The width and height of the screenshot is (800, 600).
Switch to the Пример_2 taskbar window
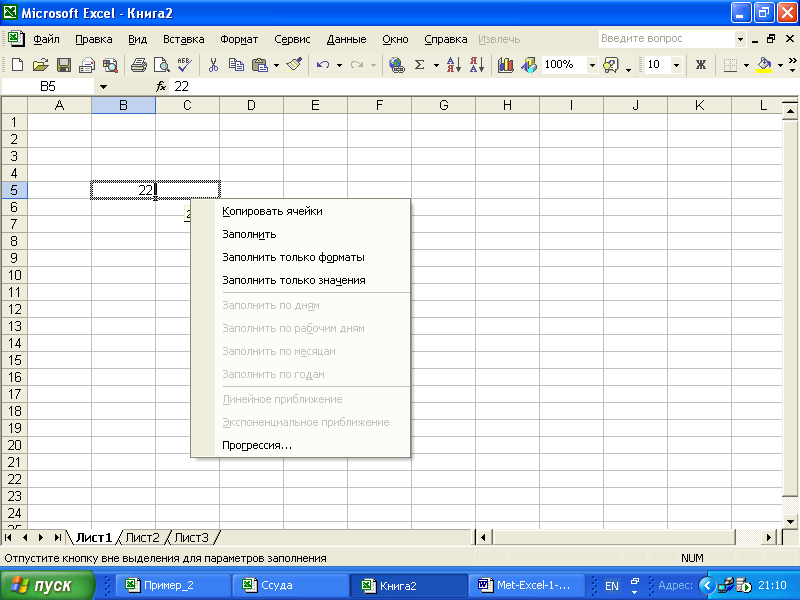click(173, 585)
